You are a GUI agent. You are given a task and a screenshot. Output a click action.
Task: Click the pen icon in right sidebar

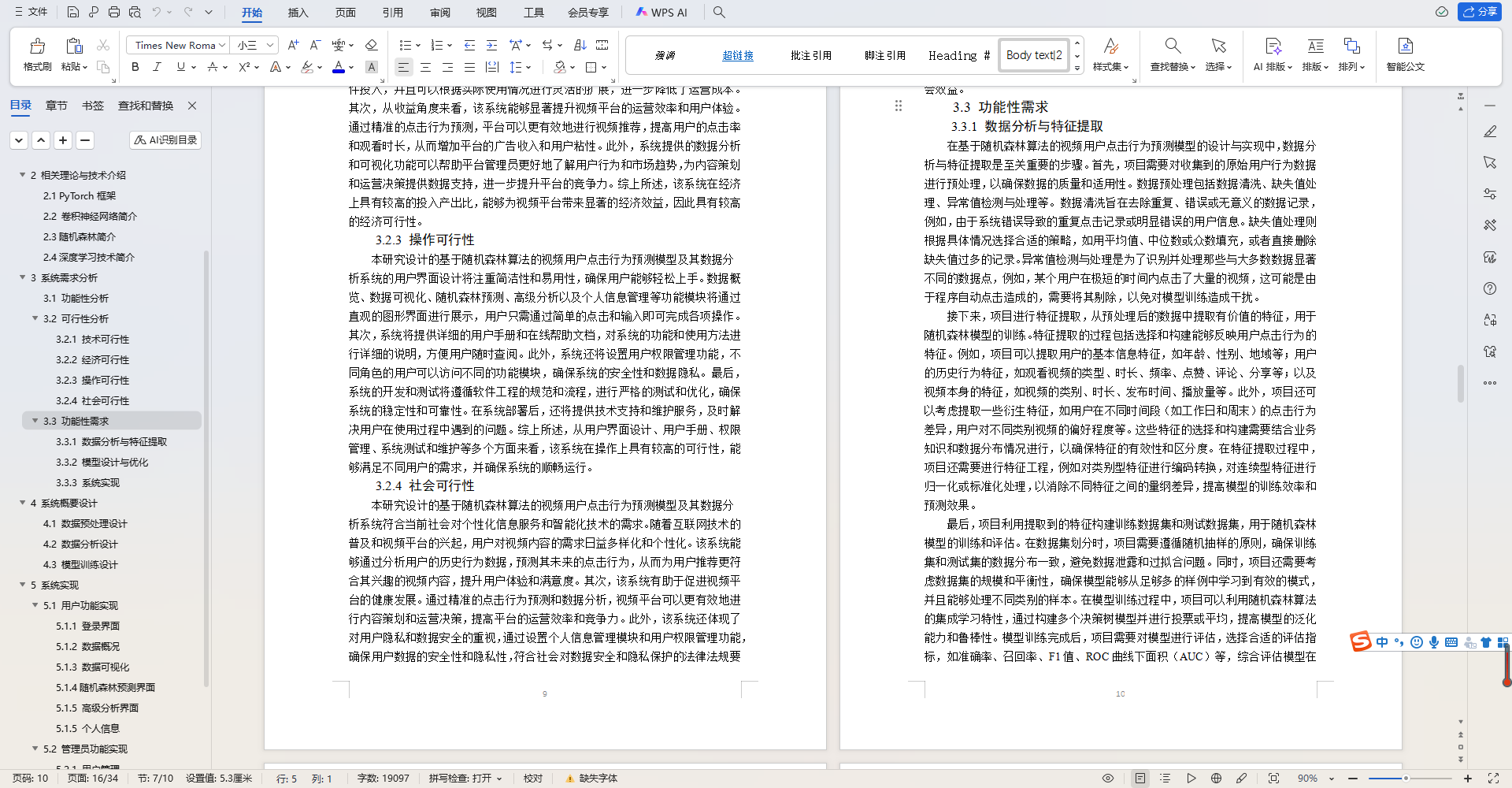click(x=1490, y=132)
